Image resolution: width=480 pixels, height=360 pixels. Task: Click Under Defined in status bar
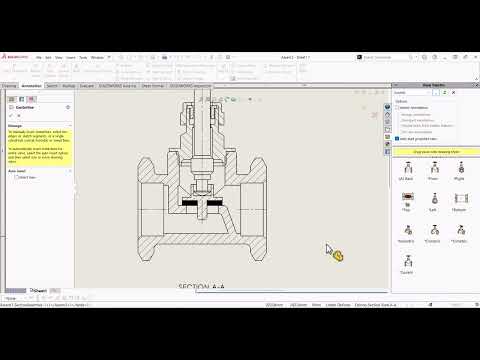pos(338,305)
